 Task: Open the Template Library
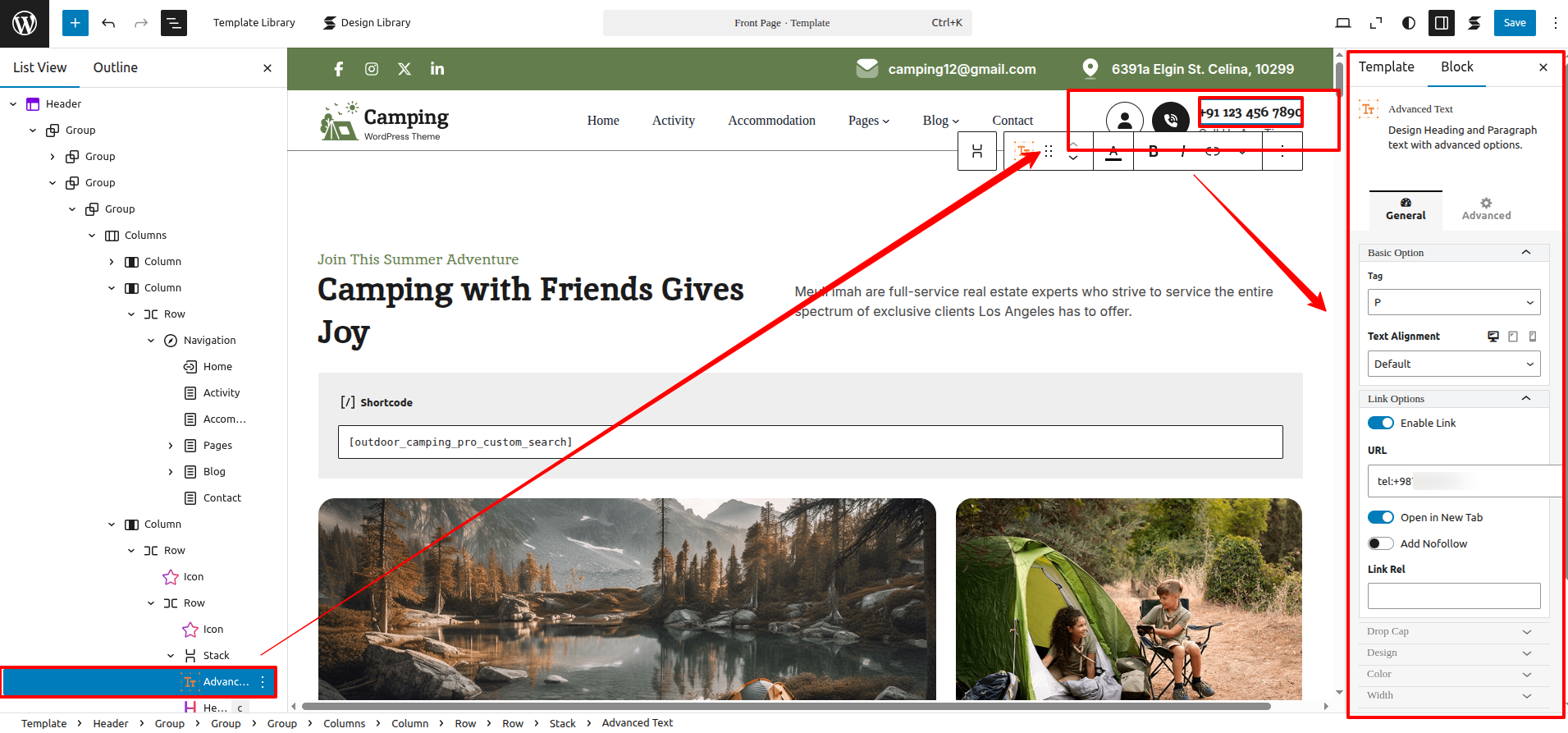(254, 23)
